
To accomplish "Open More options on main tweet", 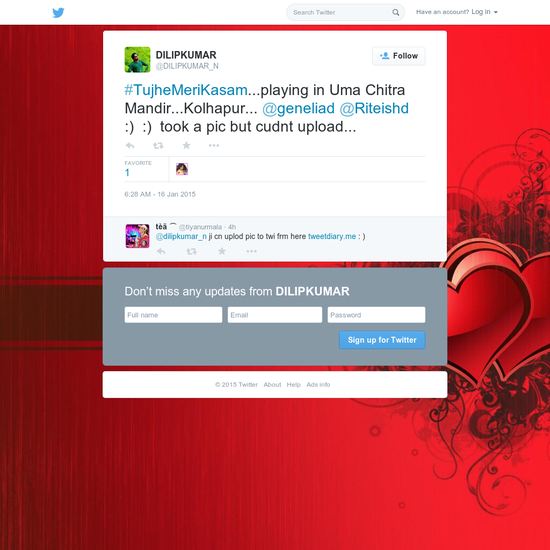I will point(214,145).
